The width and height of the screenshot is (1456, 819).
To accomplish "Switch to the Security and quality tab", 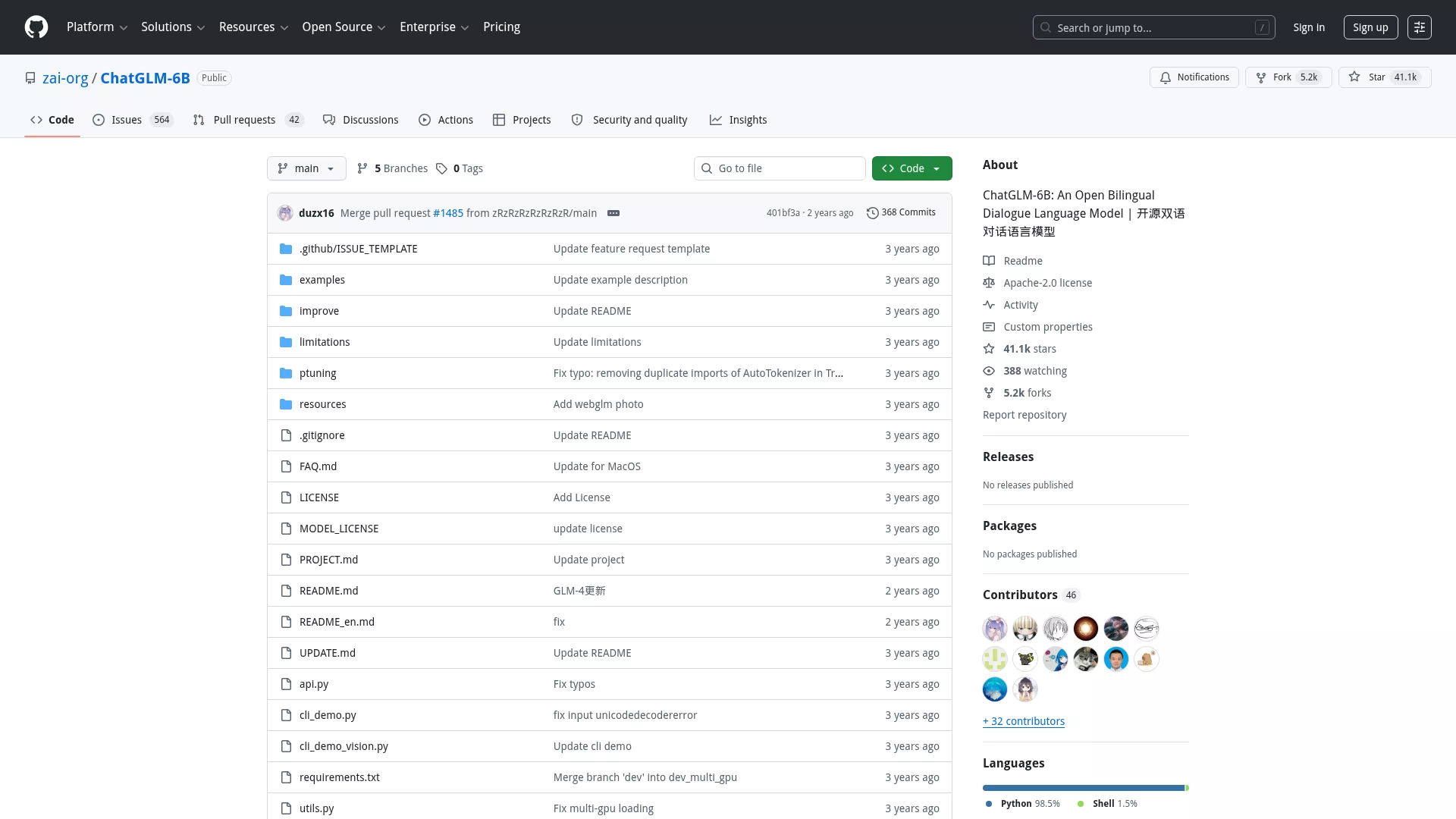I will pyautogui.click(x=629, y=120).
